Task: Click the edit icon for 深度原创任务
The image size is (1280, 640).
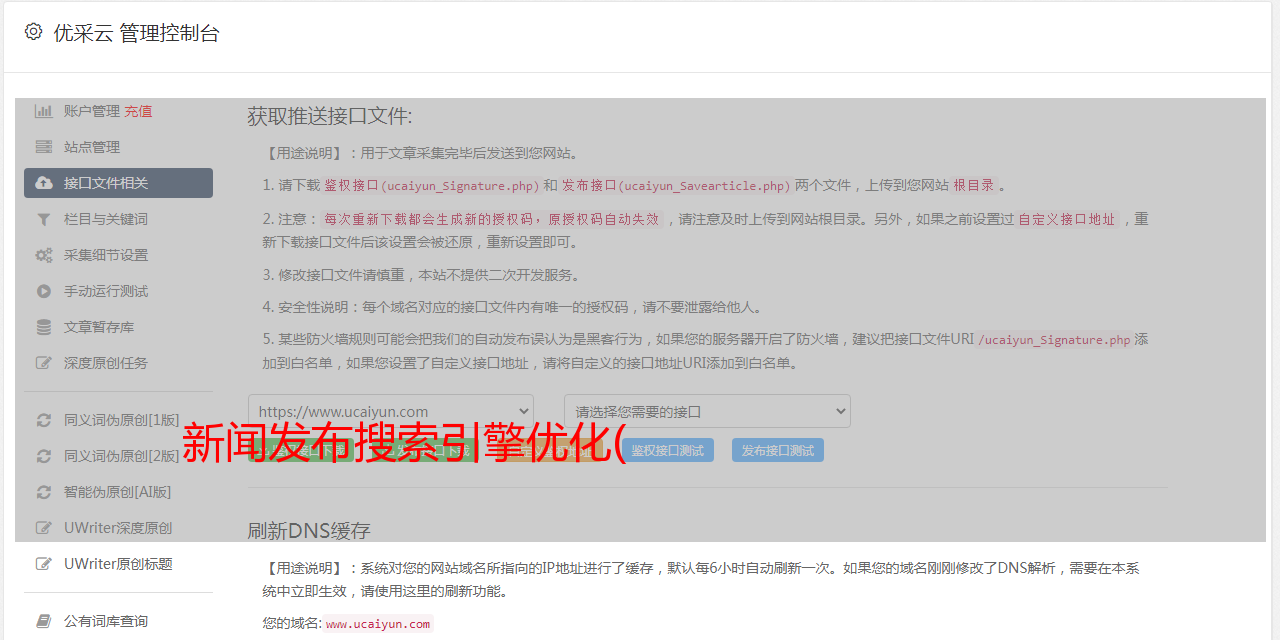Action: [x=44, y=363]
